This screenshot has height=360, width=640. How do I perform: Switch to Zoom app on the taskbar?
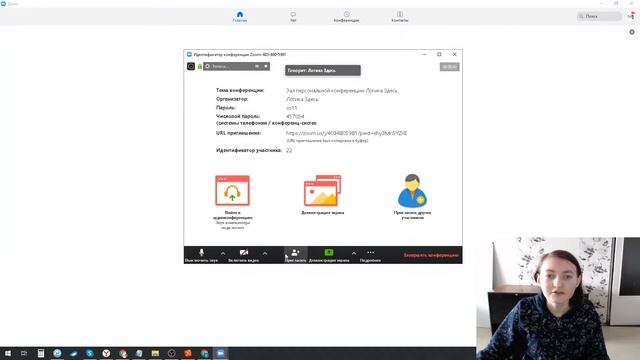tap(220, 353)
